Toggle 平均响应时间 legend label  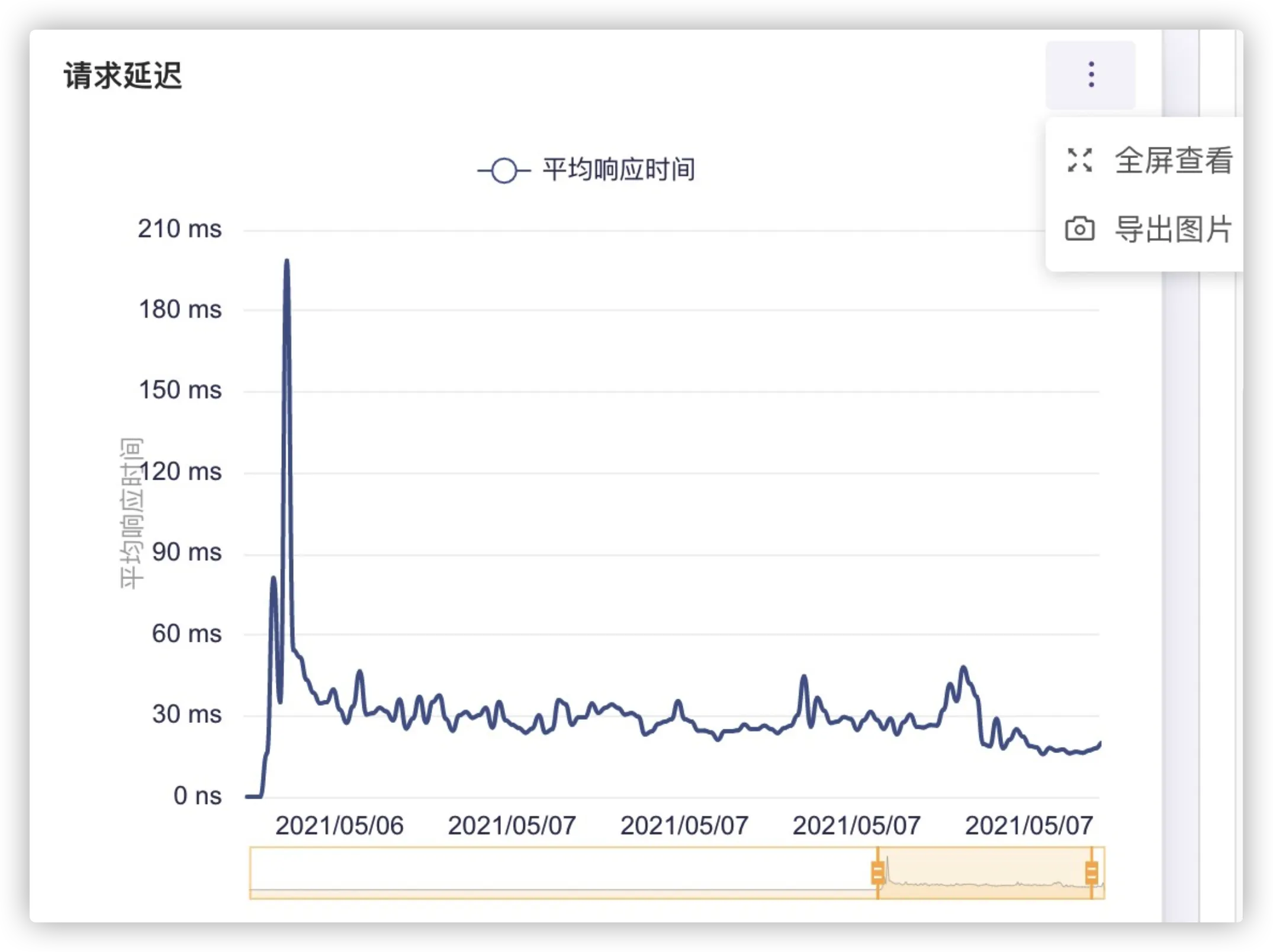pyautogui.click(x=618, y=171)
